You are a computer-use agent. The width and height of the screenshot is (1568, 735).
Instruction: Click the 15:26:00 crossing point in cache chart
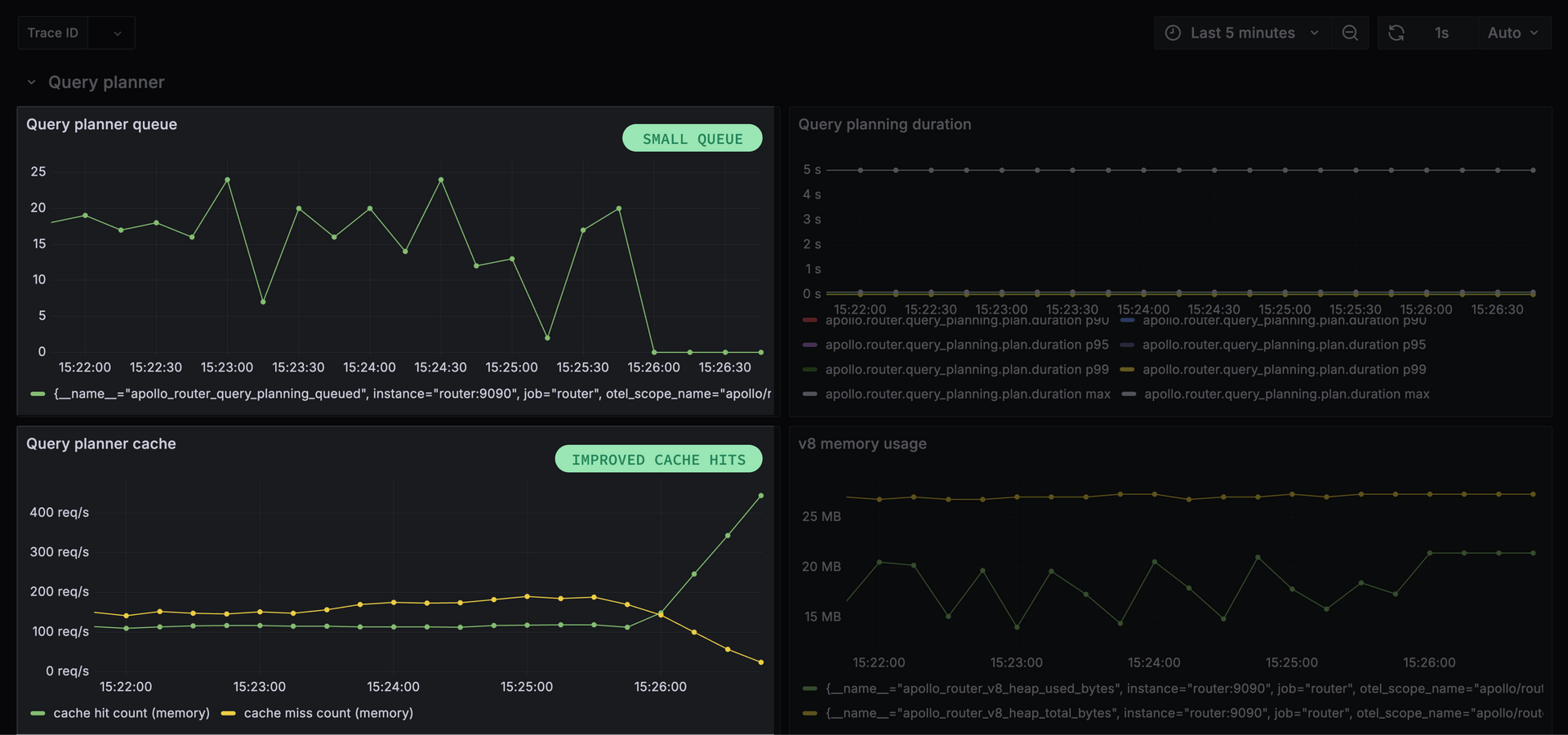coord(661,614)
